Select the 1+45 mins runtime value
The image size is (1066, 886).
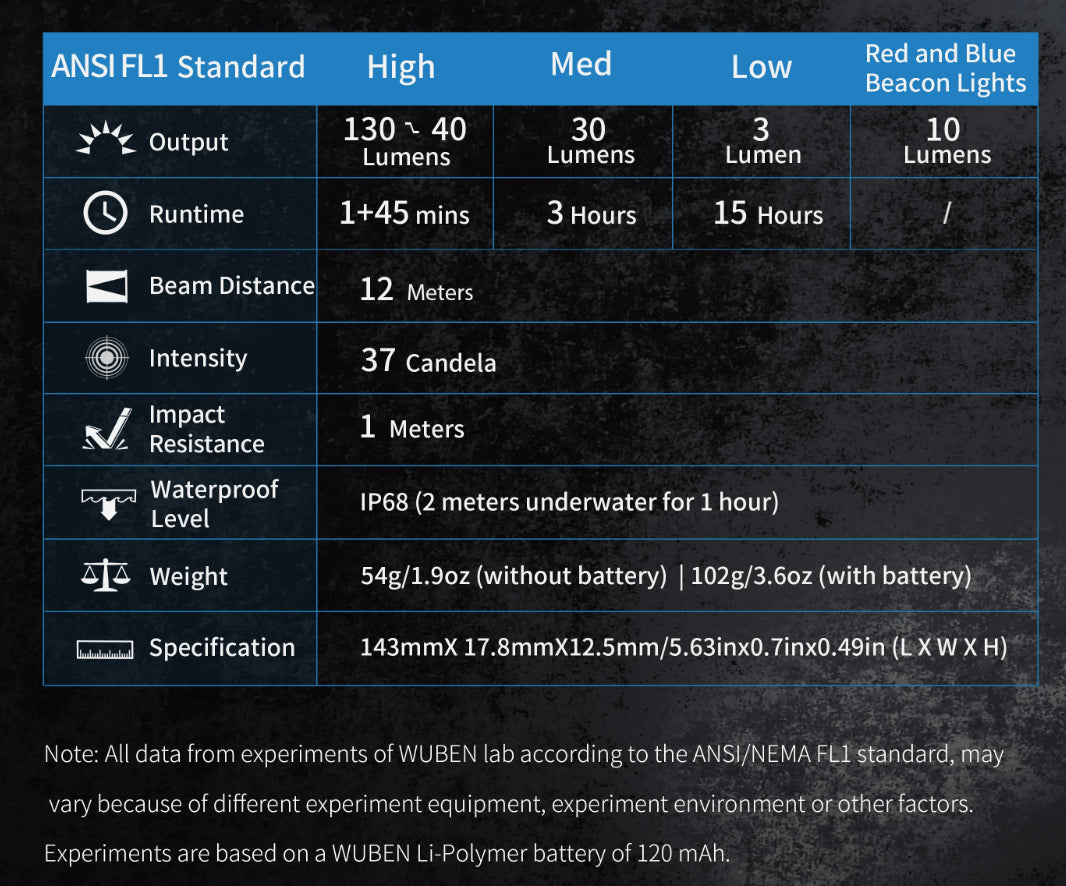[404, 214]
